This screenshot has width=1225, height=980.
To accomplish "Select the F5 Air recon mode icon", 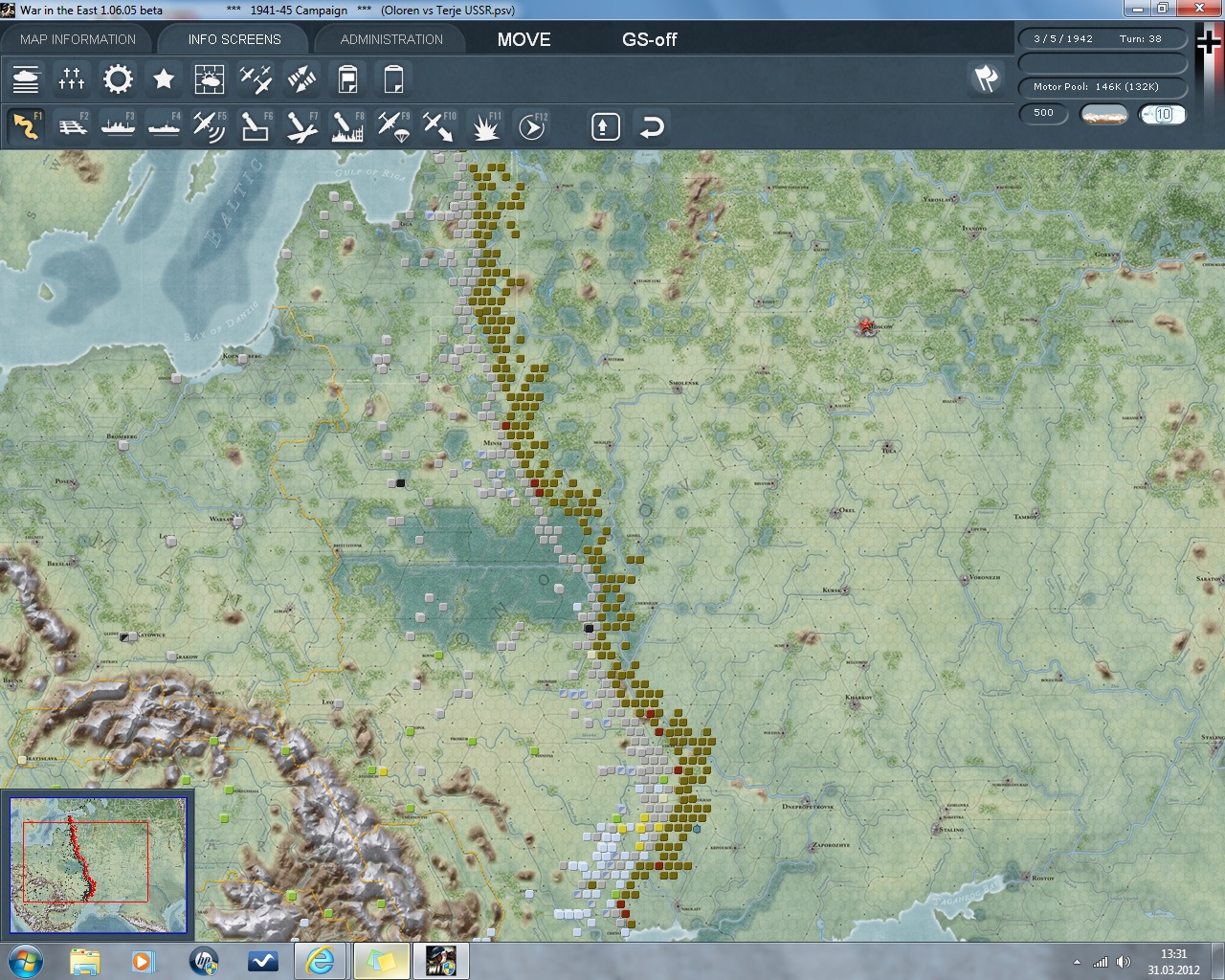I will pos(210,126).
